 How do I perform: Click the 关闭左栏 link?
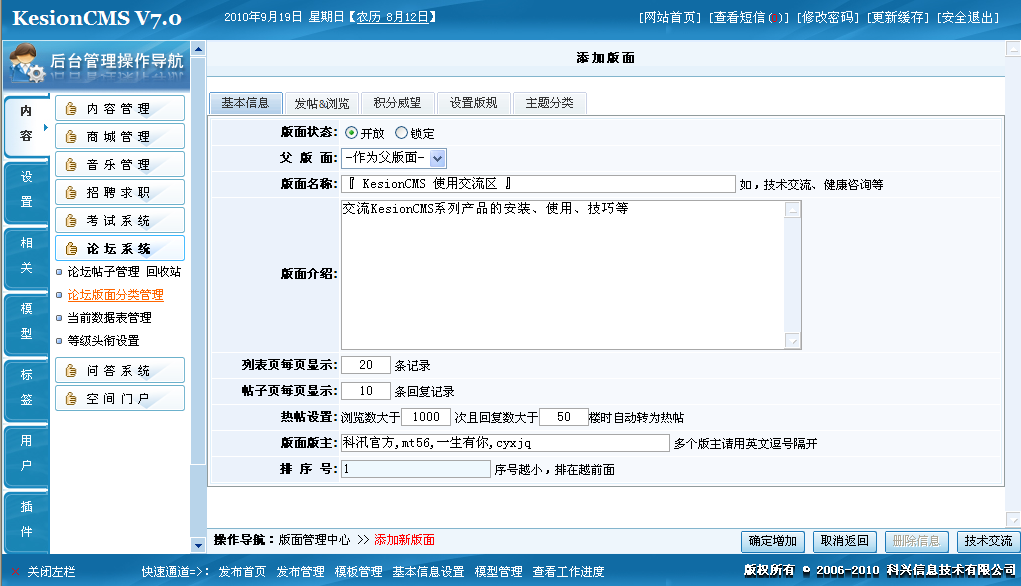pyautogui.click(x=51, y=572)
